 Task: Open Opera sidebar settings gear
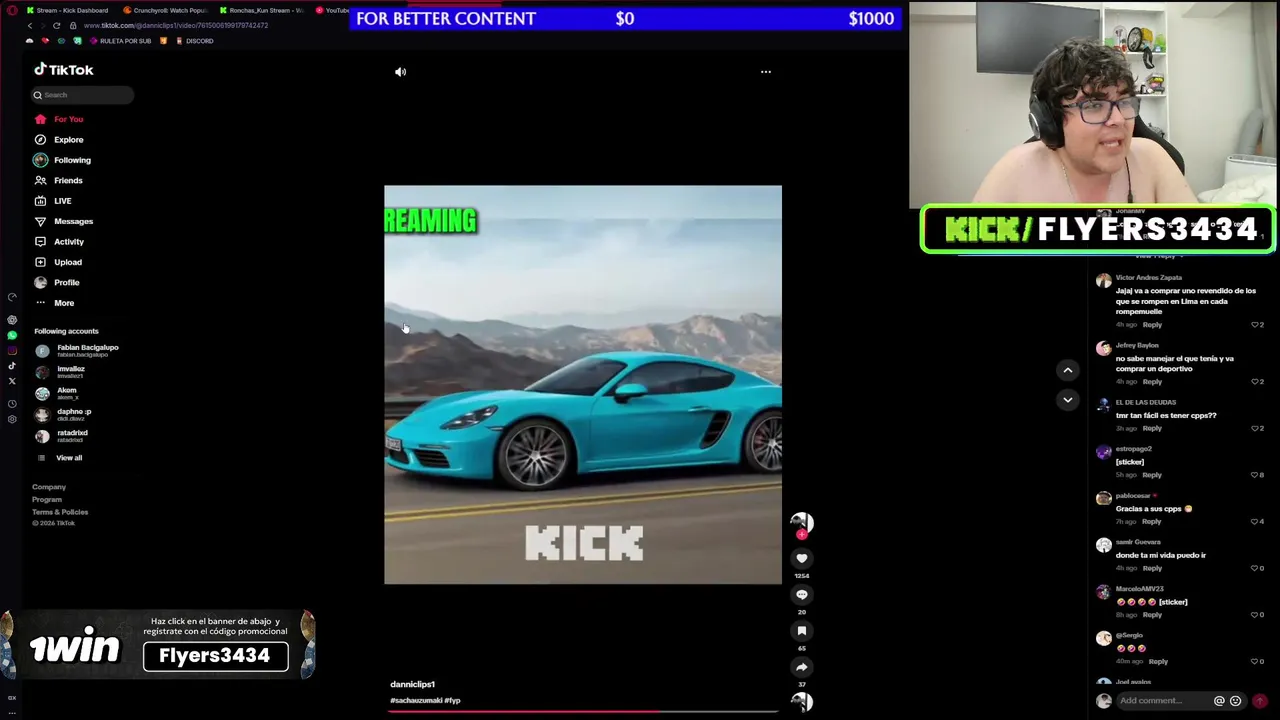click(x=12, y=419)
